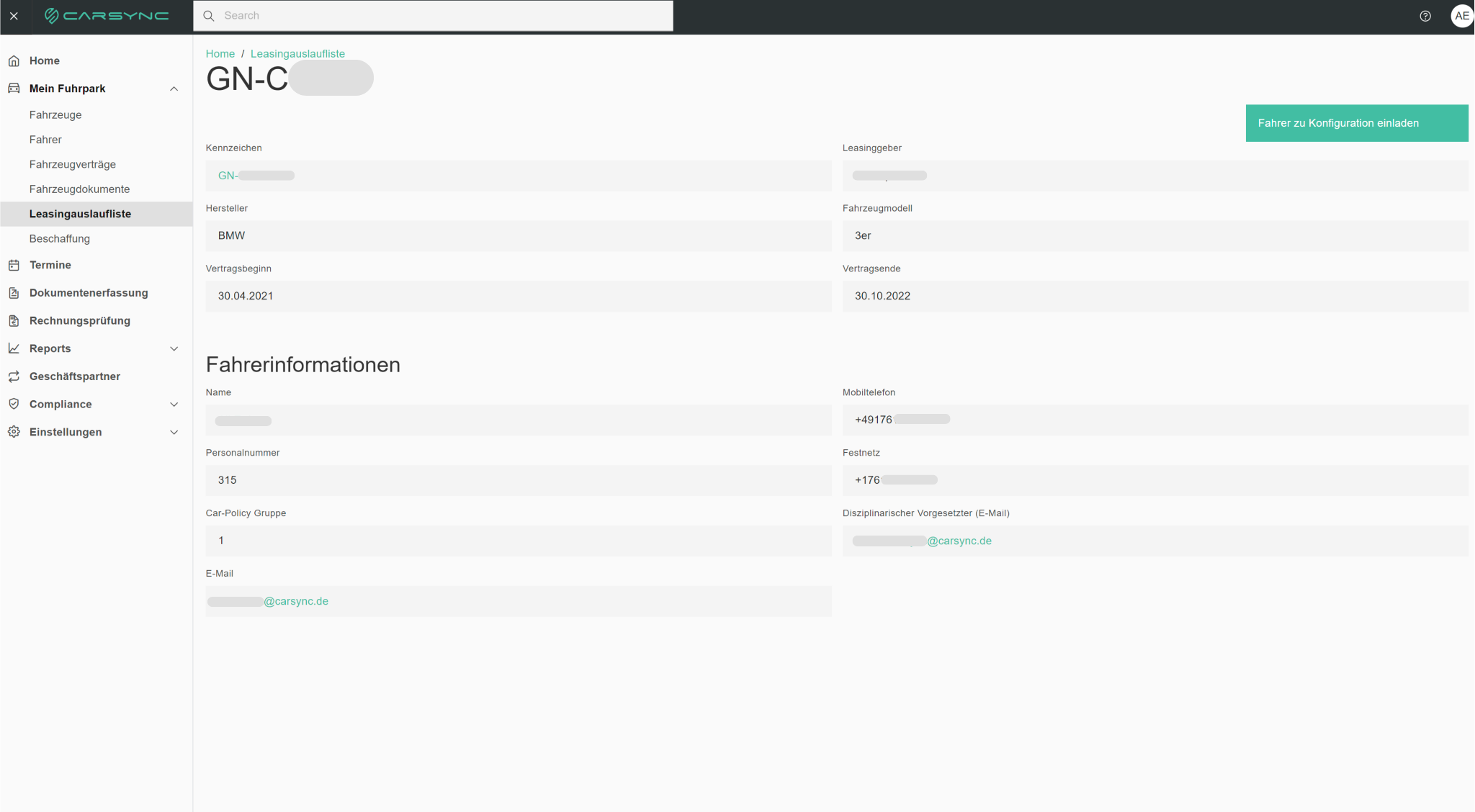Open the help question mark icon
Screen dimensions: 1475x812
tap(1425, 16)
